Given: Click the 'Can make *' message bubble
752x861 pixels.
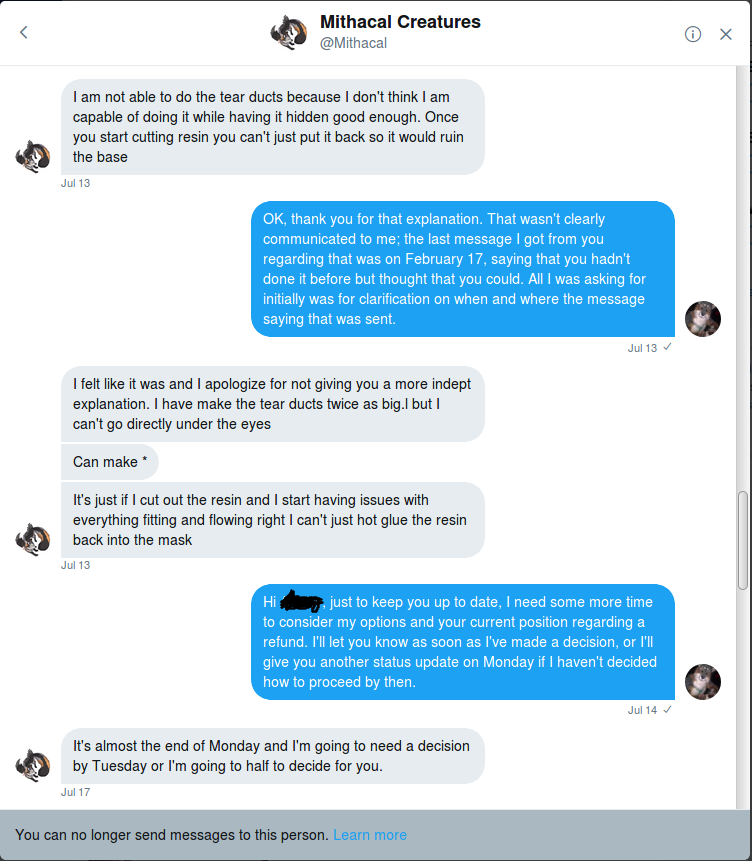Looking at the screenshot, I should 110,462.
